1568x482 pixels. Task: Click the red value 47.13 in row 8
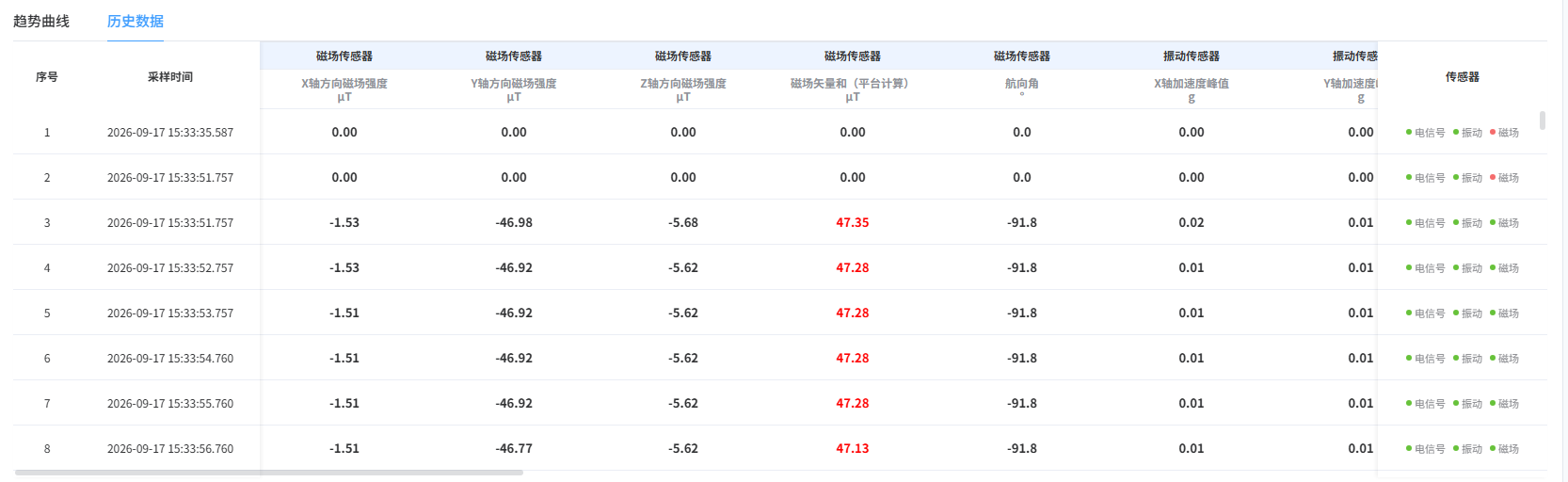(x=853, y=449)
